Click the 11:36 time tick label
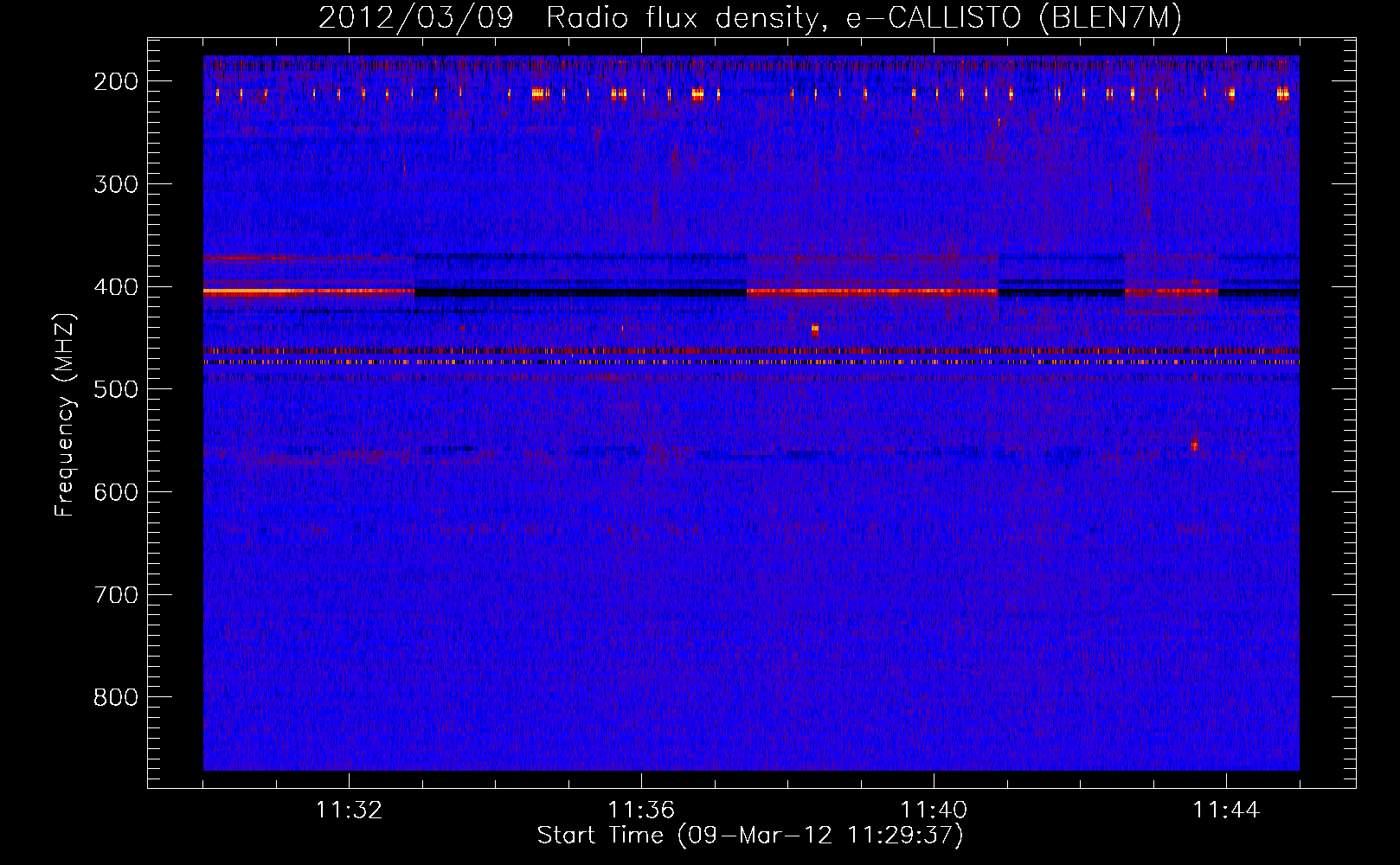This screenshot has width=1400, height=865. coord(641,811)
